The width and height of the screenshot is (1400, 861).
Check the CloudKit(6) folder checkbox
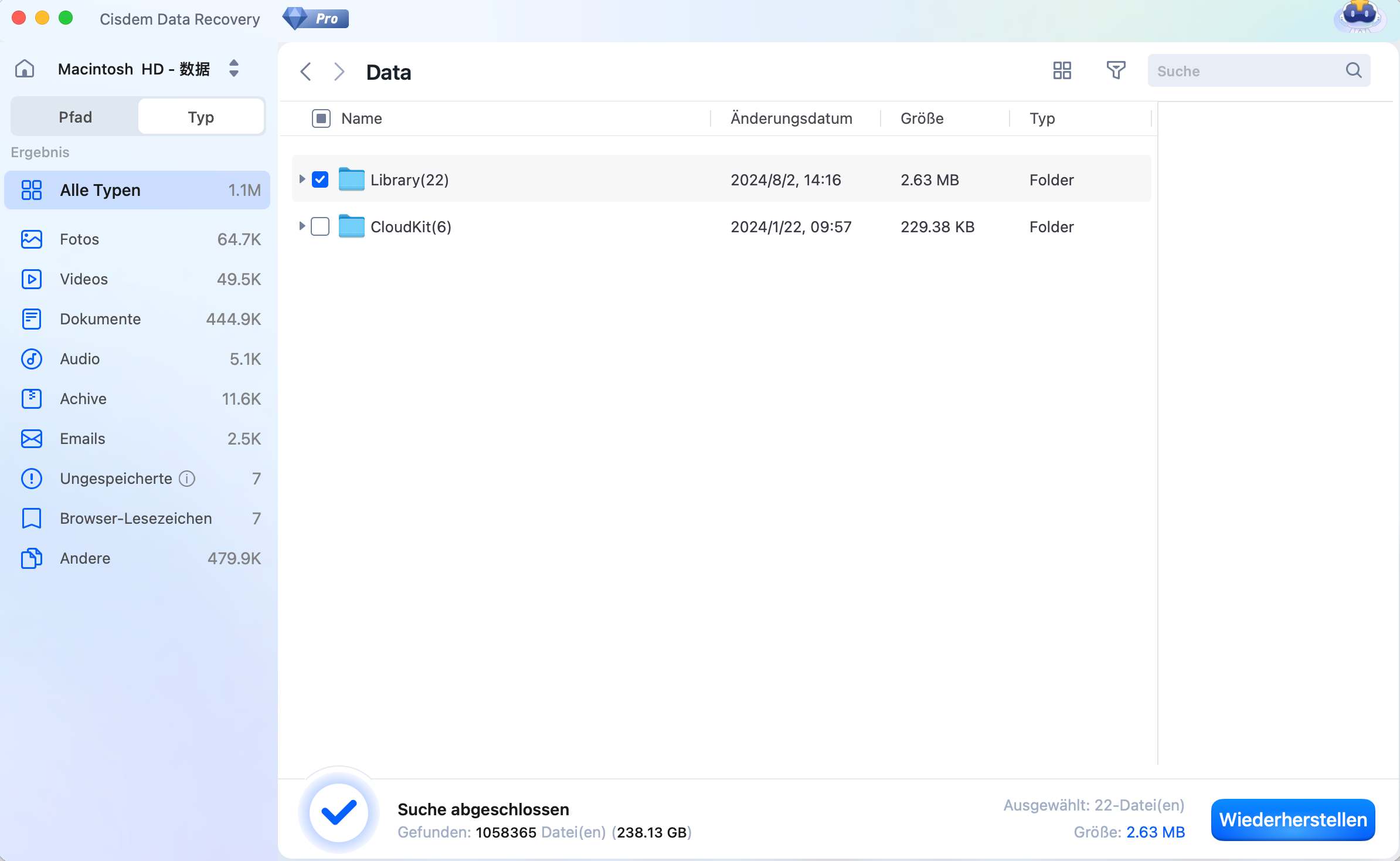coord(320,226)
